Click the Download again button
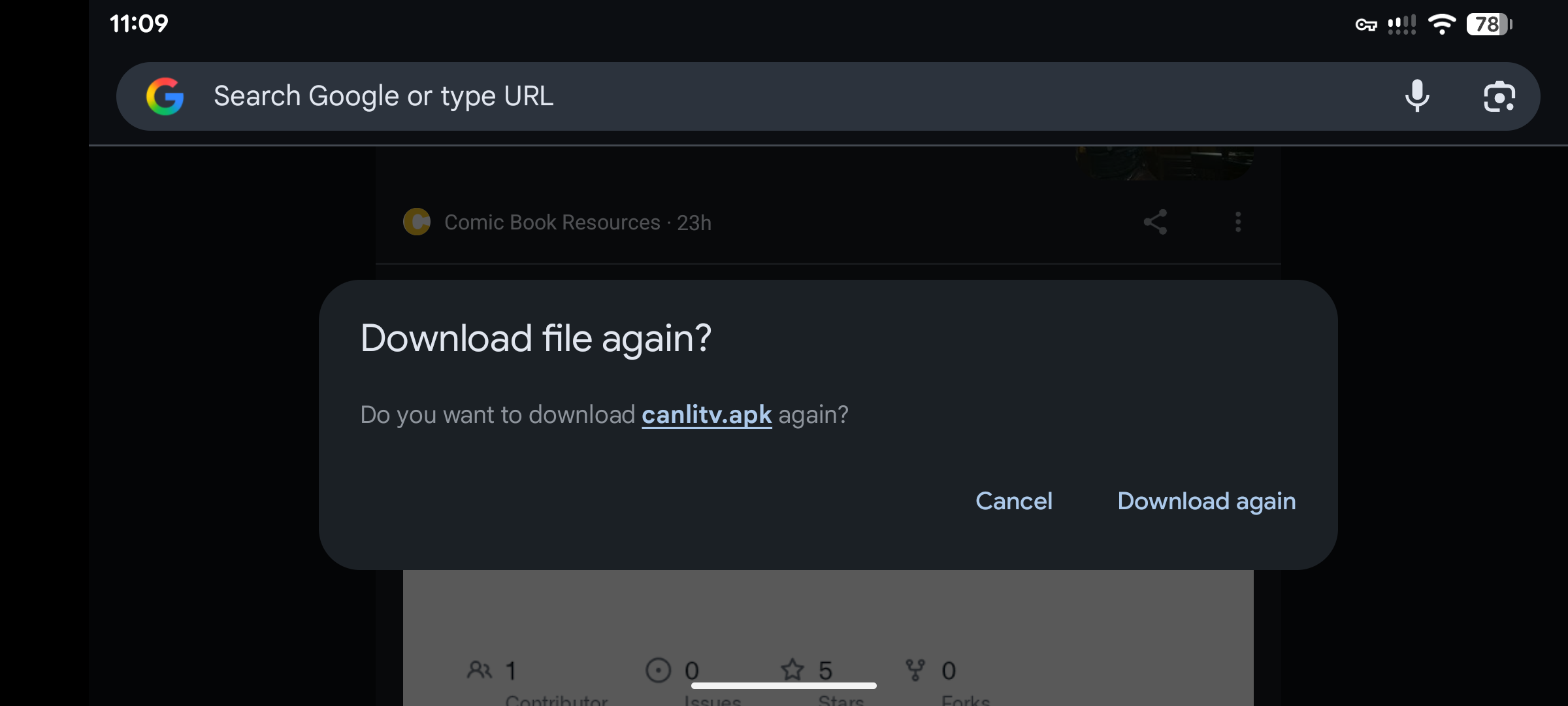This screenshot has height=706, width=1568. point(1206,501)
